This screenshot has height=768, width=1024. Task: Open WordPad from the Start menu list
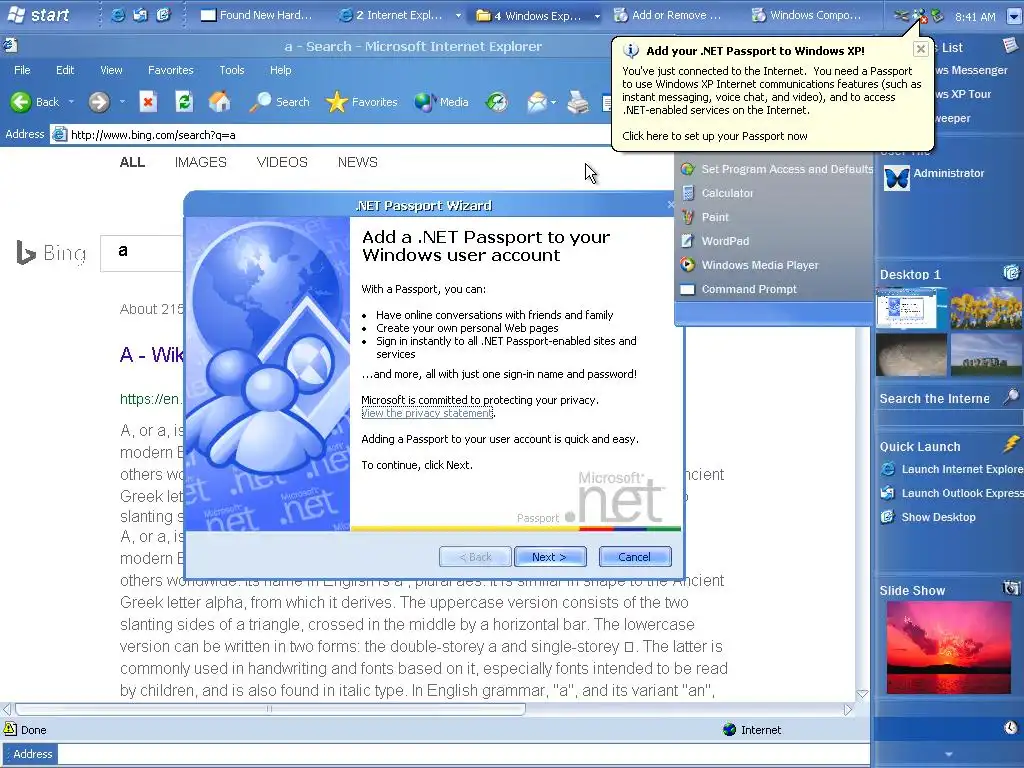pos(725,241)
